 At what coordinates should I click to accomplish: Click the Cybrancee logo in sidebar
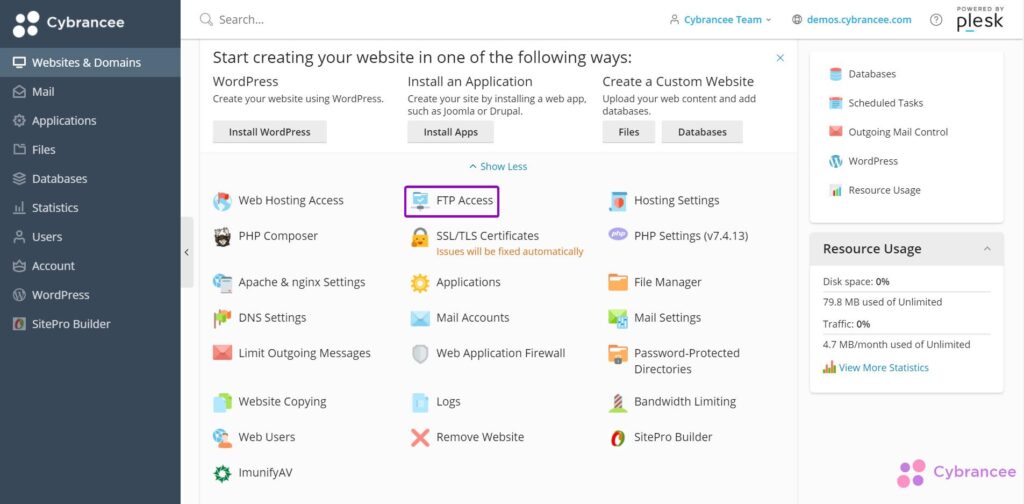[x=69, y=24]
